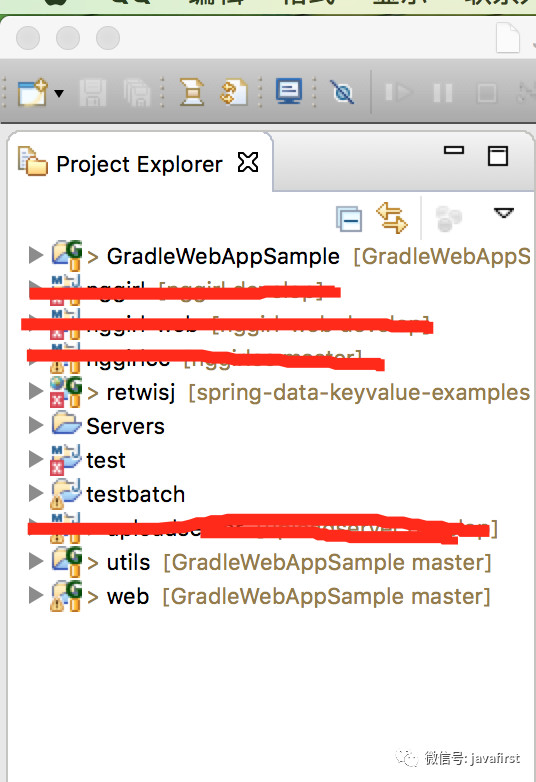Click the Save toolbar icon
This screenshot has height=782, width=536.
[x=93, y=92]
